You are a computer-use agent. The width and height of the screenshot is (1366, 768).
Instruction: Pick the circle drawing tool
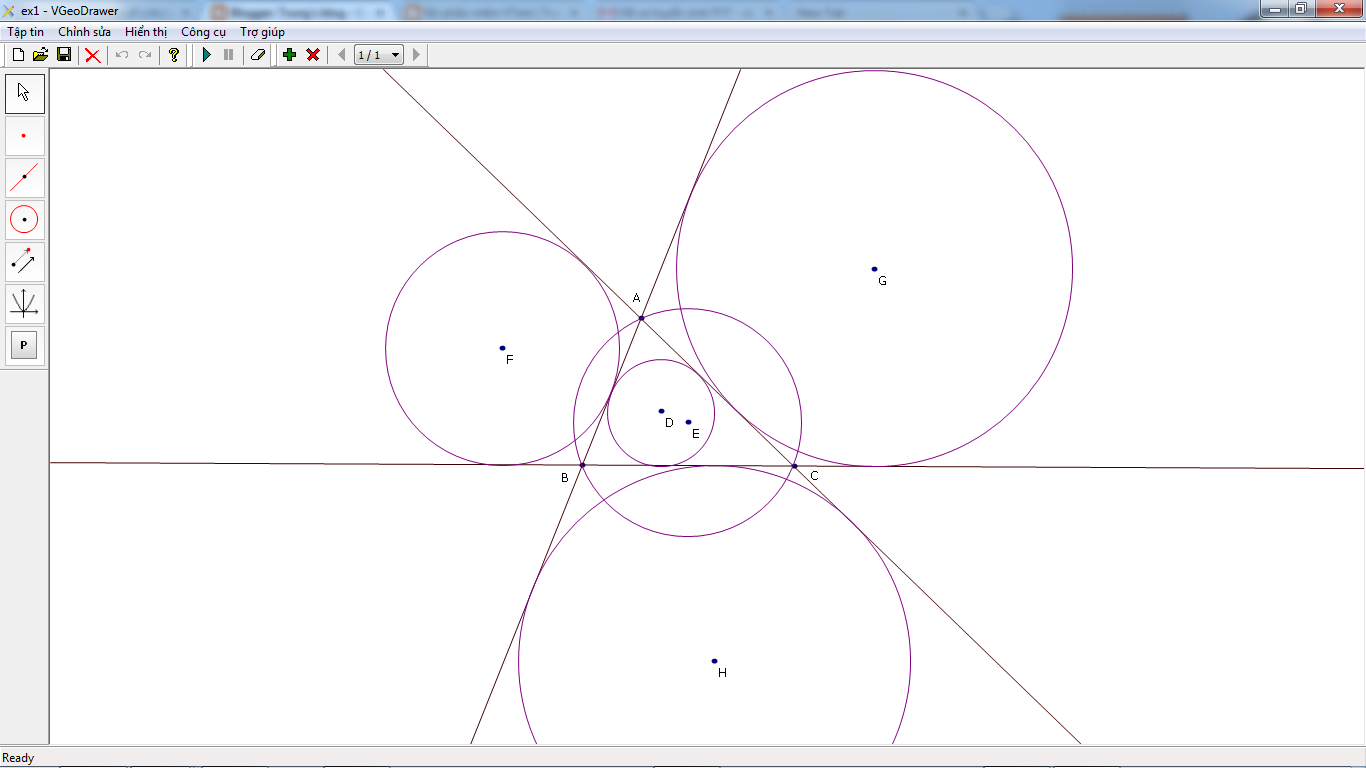pyautogui.click(x=23, y=220)
